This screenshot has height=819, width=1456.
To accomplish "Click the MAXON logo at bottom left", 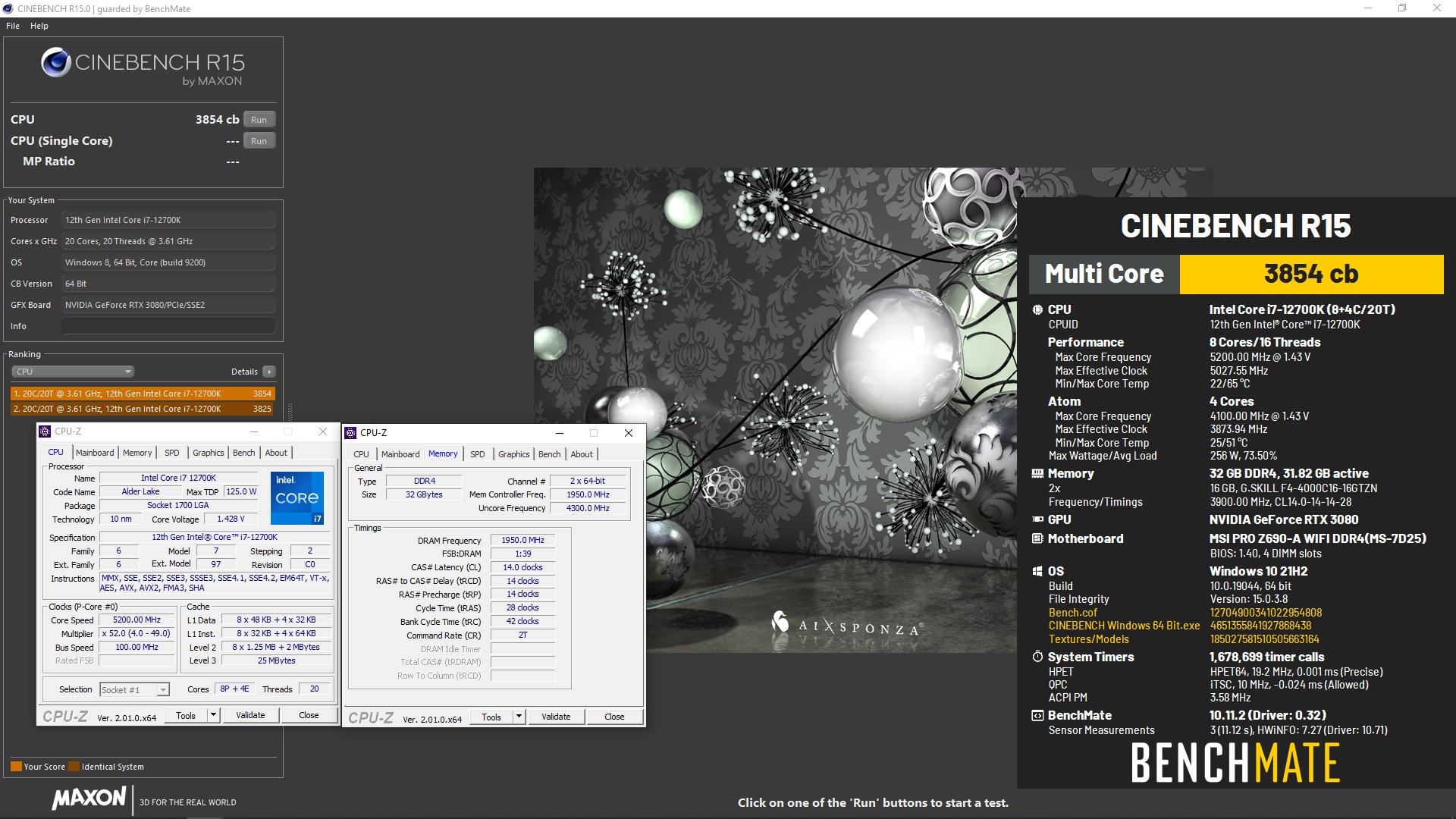I will 89,798.
